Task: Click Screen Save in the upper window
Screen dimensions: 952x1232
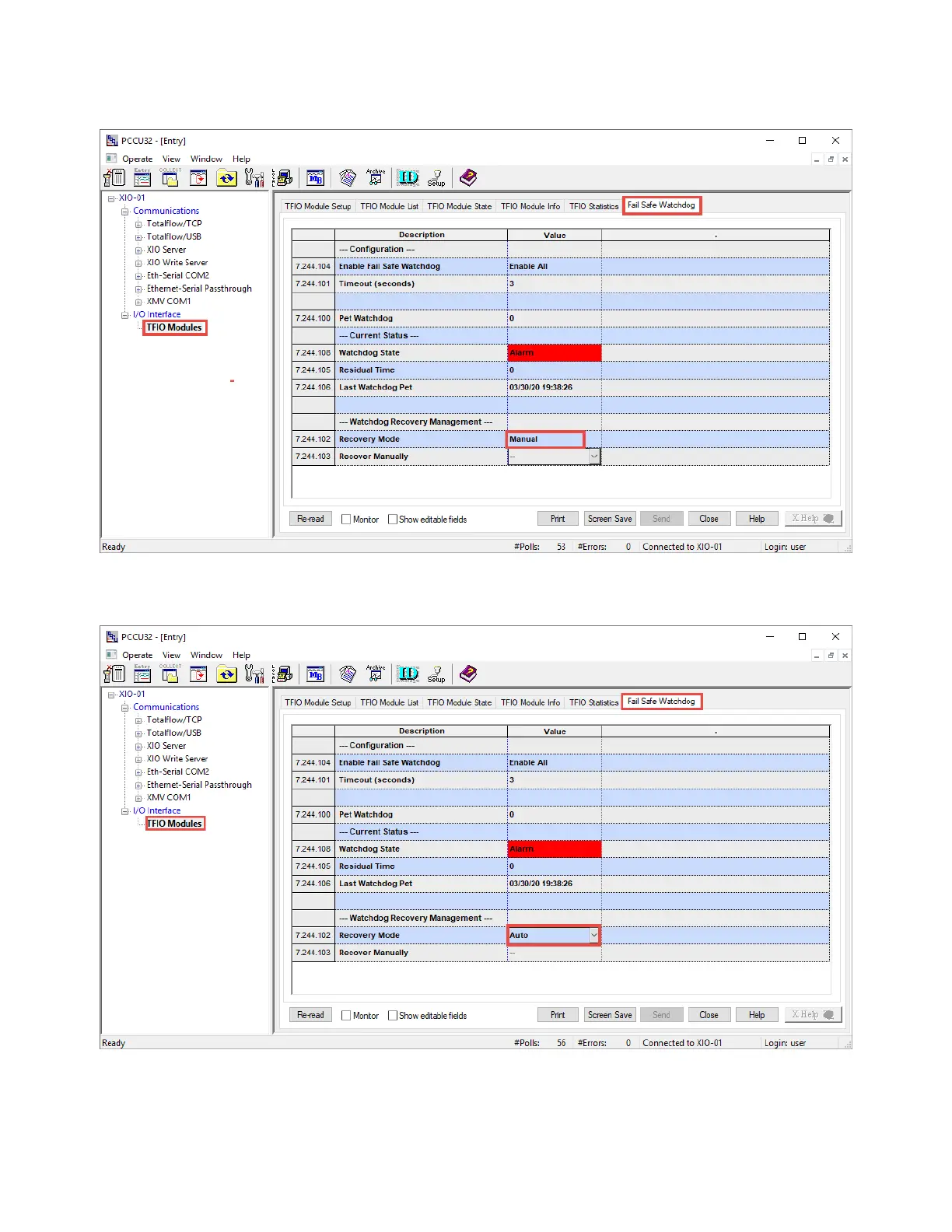Action: (610, 519)
